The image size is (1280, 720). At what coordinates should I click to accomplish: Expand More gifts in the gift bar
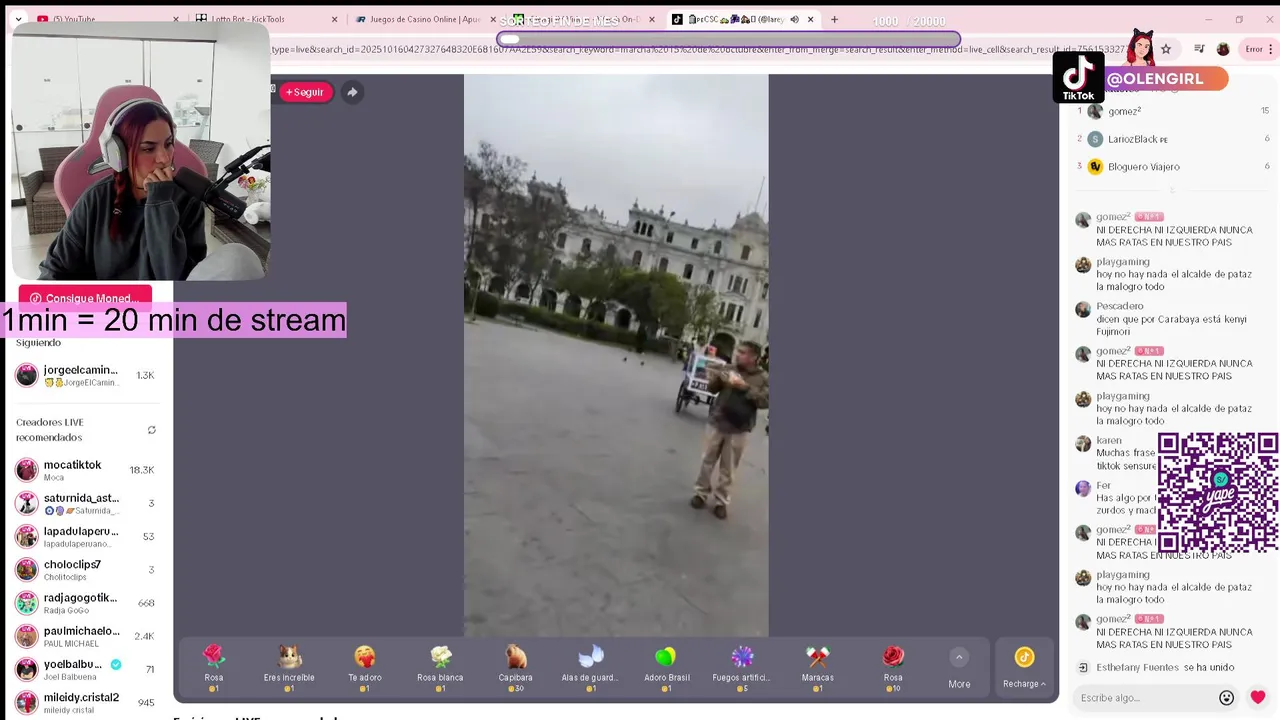tap(959, 669)
